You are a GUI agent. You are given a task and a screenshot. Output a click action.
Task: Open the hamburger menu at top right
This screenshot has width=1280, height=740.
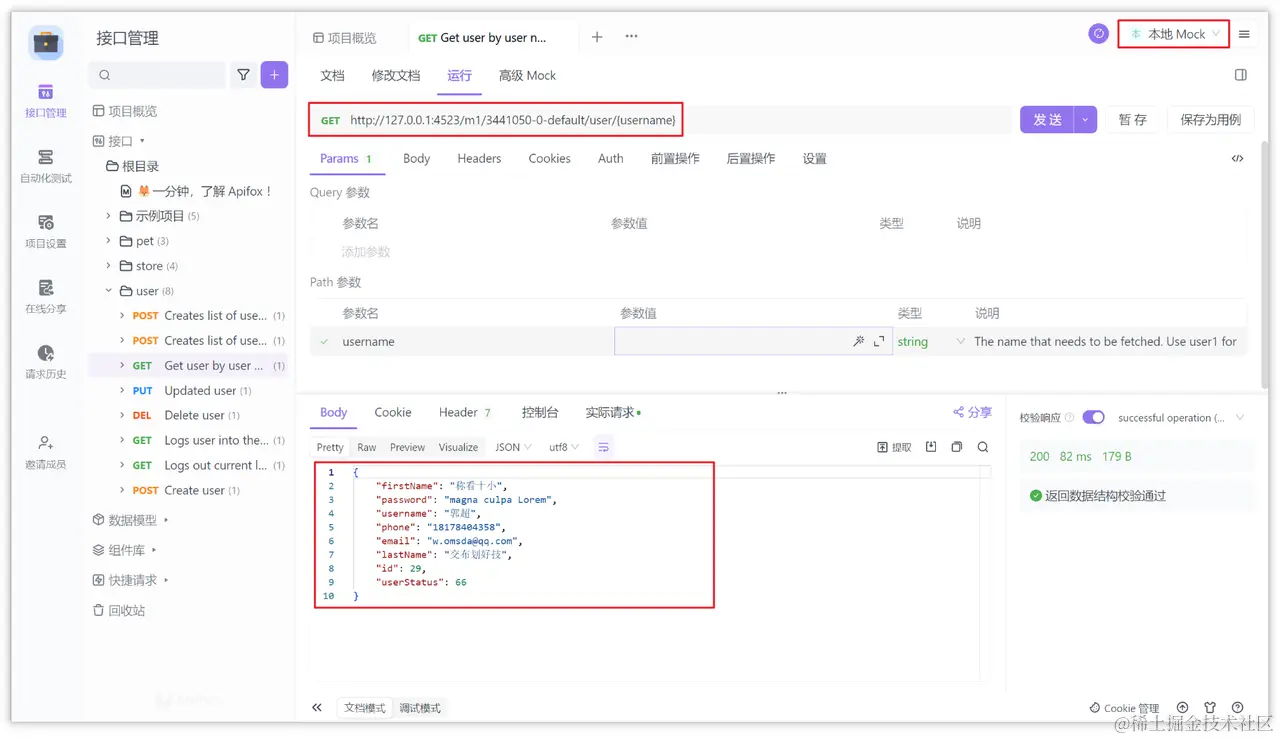(1244, 34)
